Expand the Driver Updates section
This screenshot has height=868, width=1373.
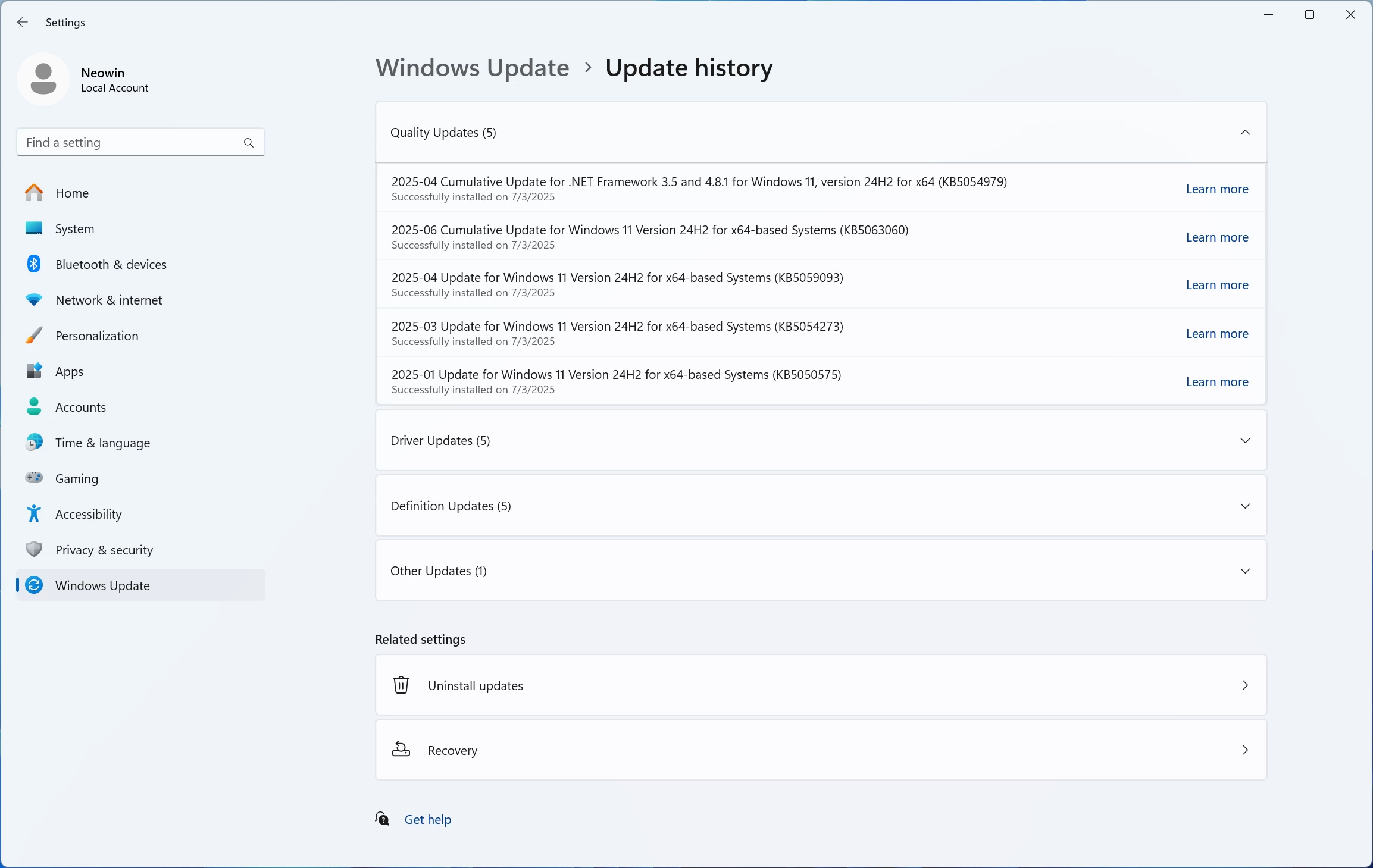(1244, 441)
